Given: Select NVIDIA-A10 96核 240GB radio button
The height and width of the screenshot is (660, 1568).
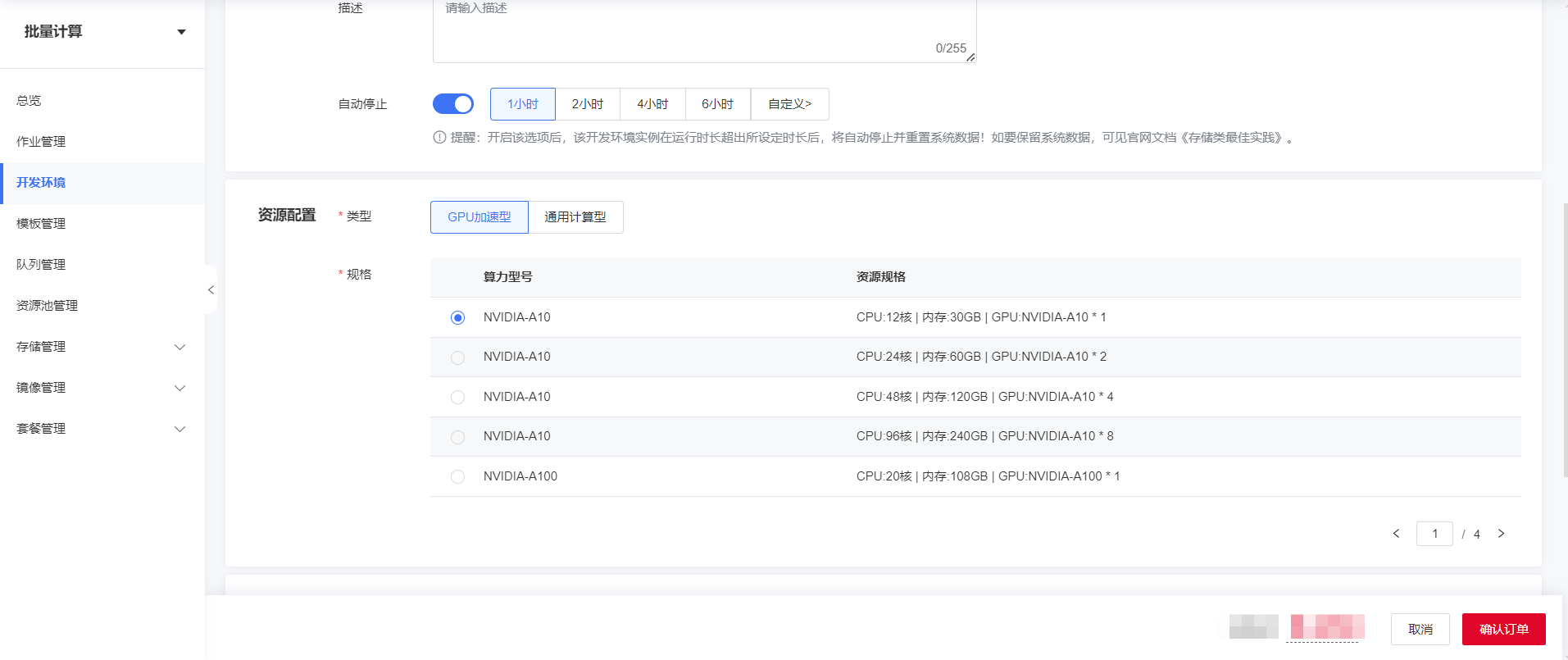Looking at the screenshot, I should coord(457,437).
